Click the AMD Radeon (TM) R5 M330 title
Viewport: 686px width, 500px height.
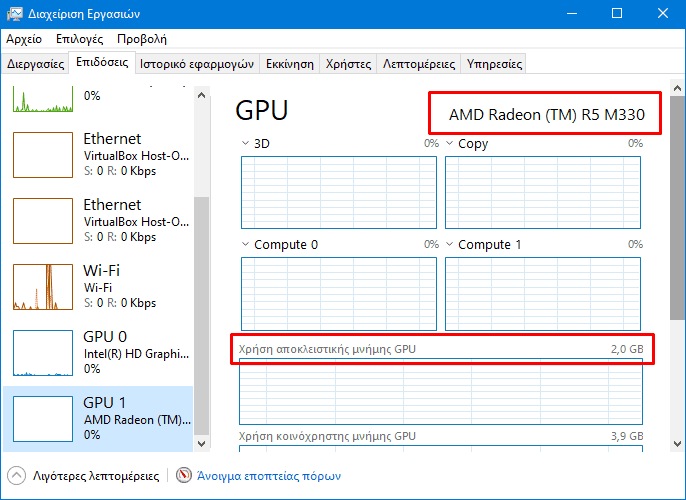tap(546, 115)
